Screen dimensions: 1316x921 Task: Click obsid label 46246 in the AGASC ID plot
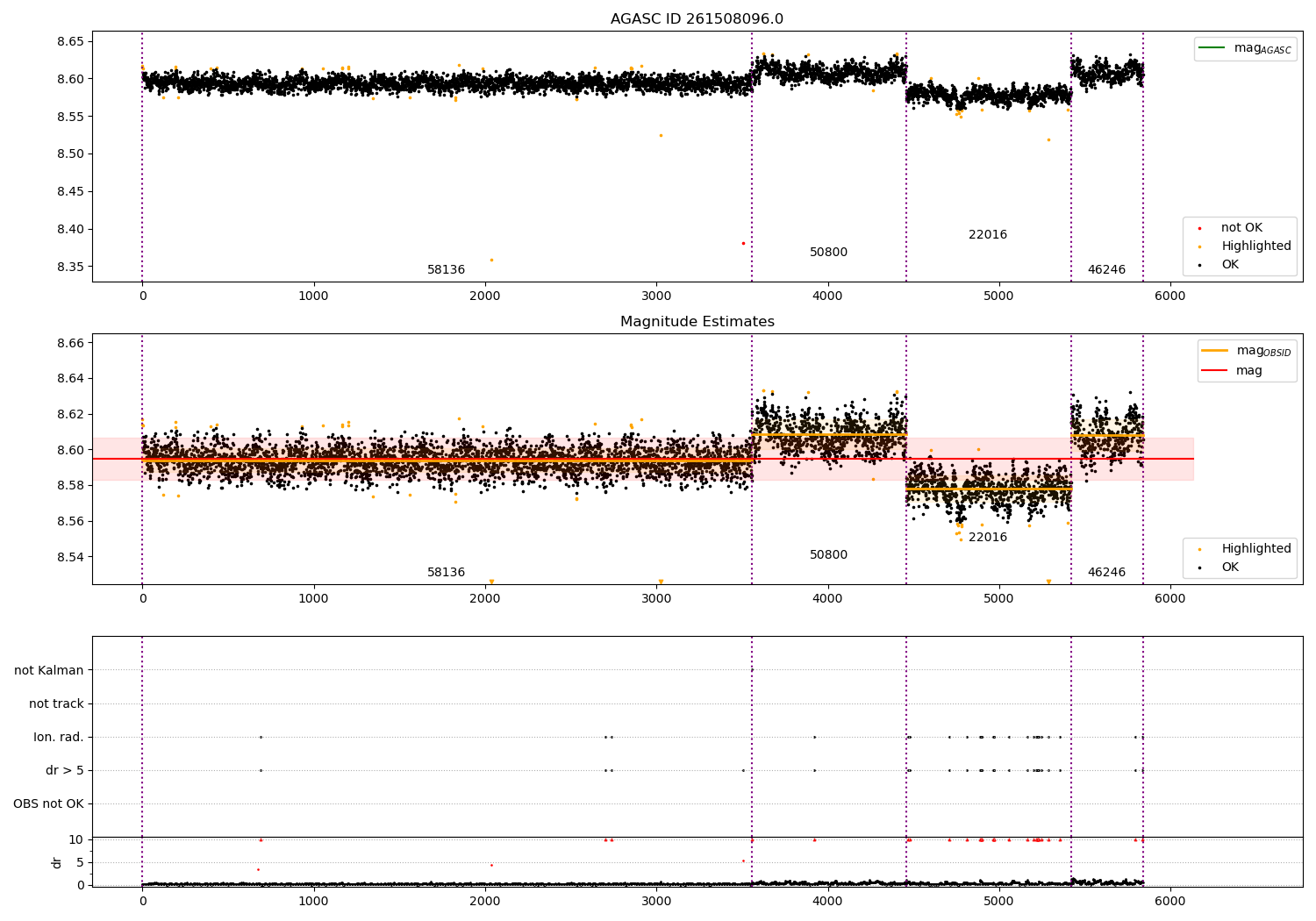pos(1106,270)
